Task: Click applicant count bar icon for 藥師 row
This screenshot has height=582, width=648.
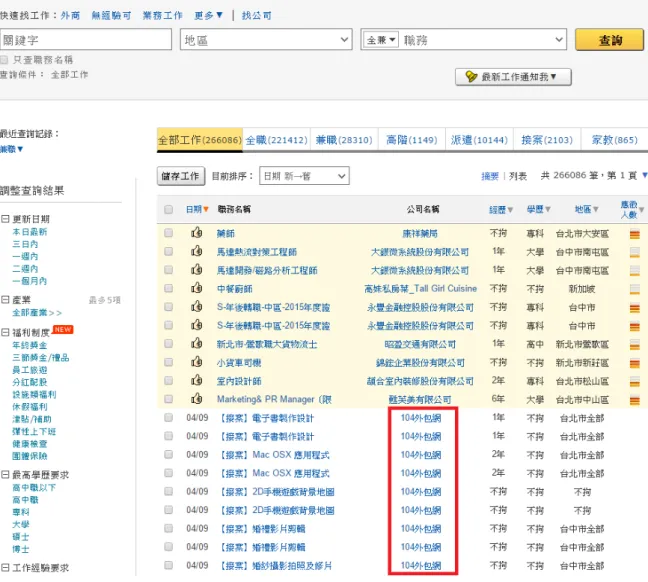Action: (634, 234)
